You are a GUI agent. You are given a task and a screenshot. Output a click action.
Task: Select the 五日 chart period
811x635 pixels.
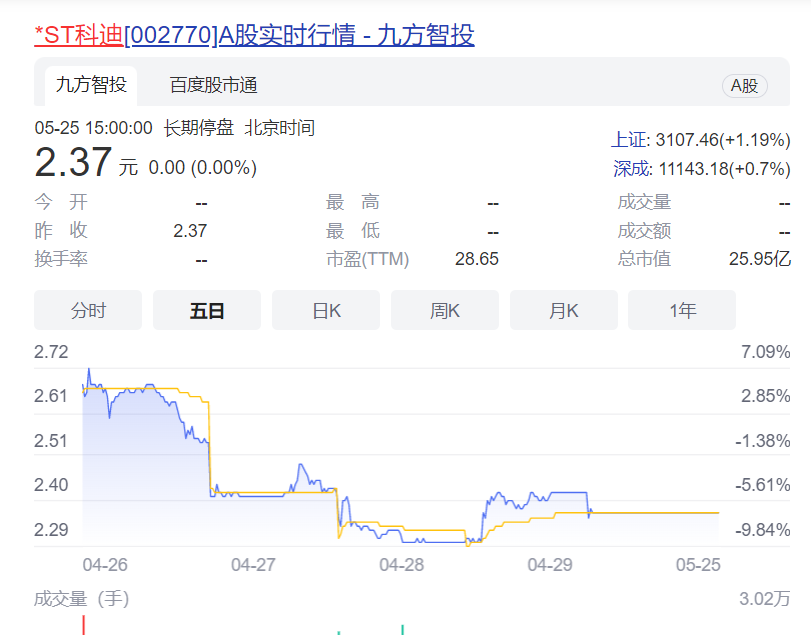click(x=207, y=311)
